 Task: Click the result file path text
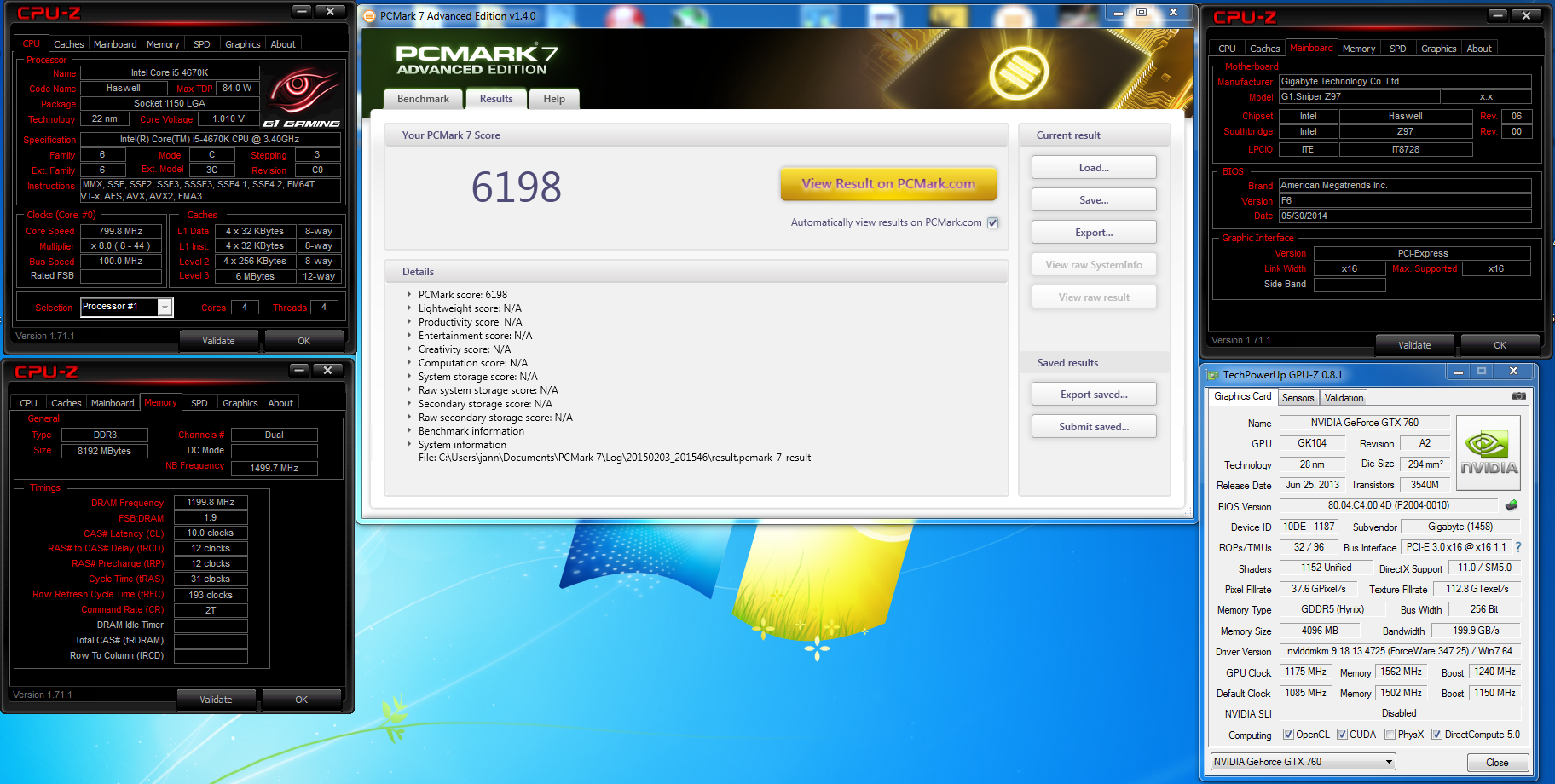pyautogui.click(x=615, y=458)
